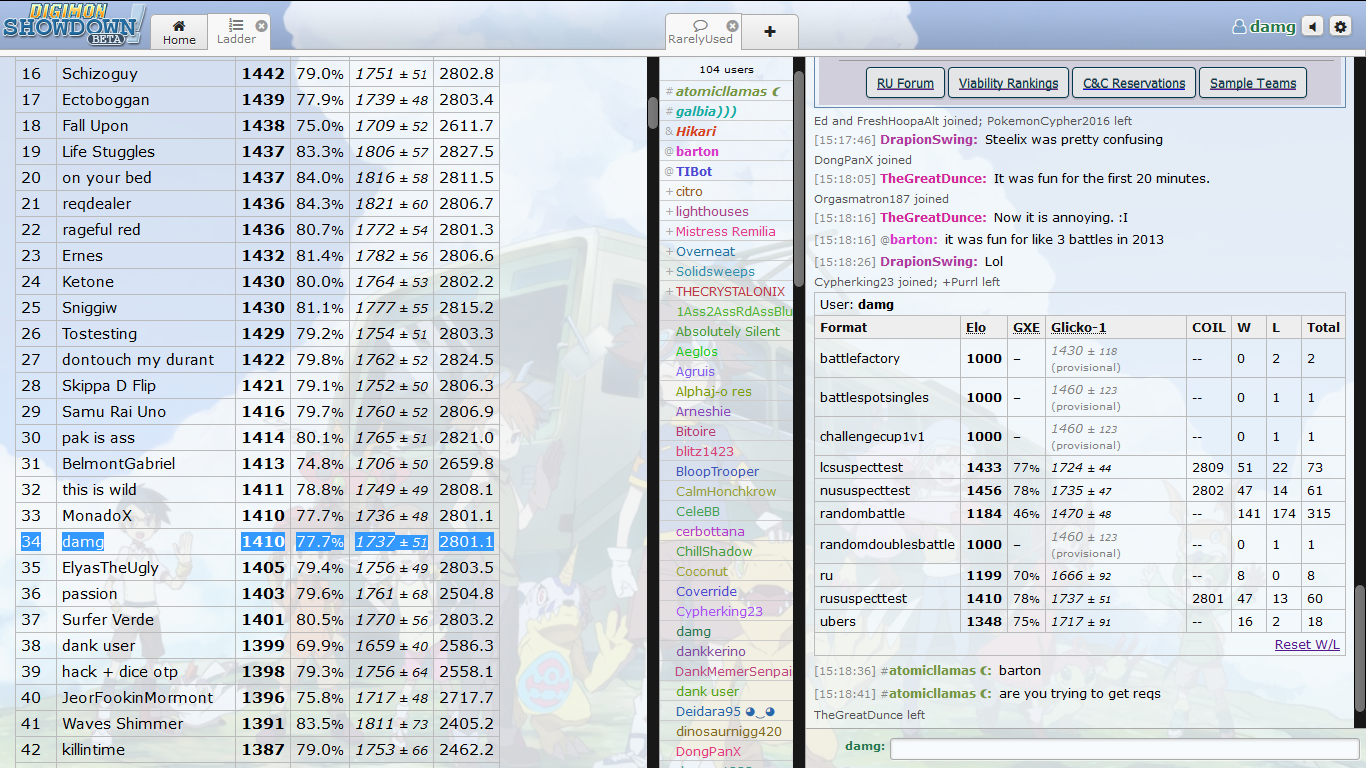This screenshot has width=1366, height=768.
Task: Click the Digimon Showdown logo
Action: point(74,25)
